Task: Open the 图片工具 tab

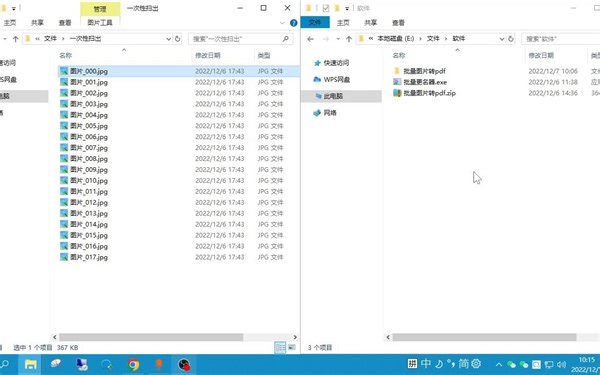Action: 100,23
